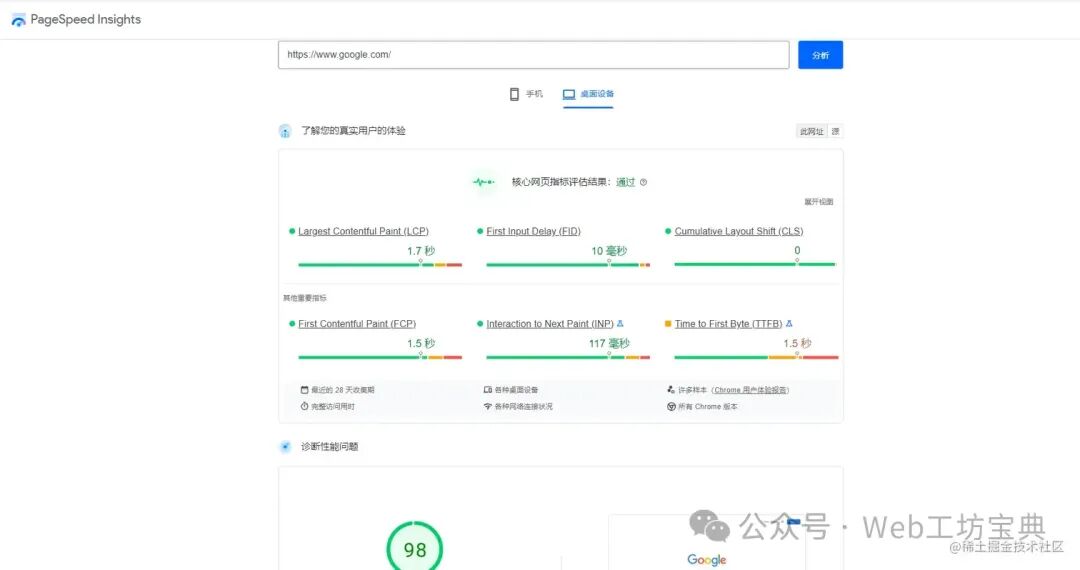Viewport: 1080px width, 570px height.
Task: Click the 其他重要指标 label
Action: (304, 298)
